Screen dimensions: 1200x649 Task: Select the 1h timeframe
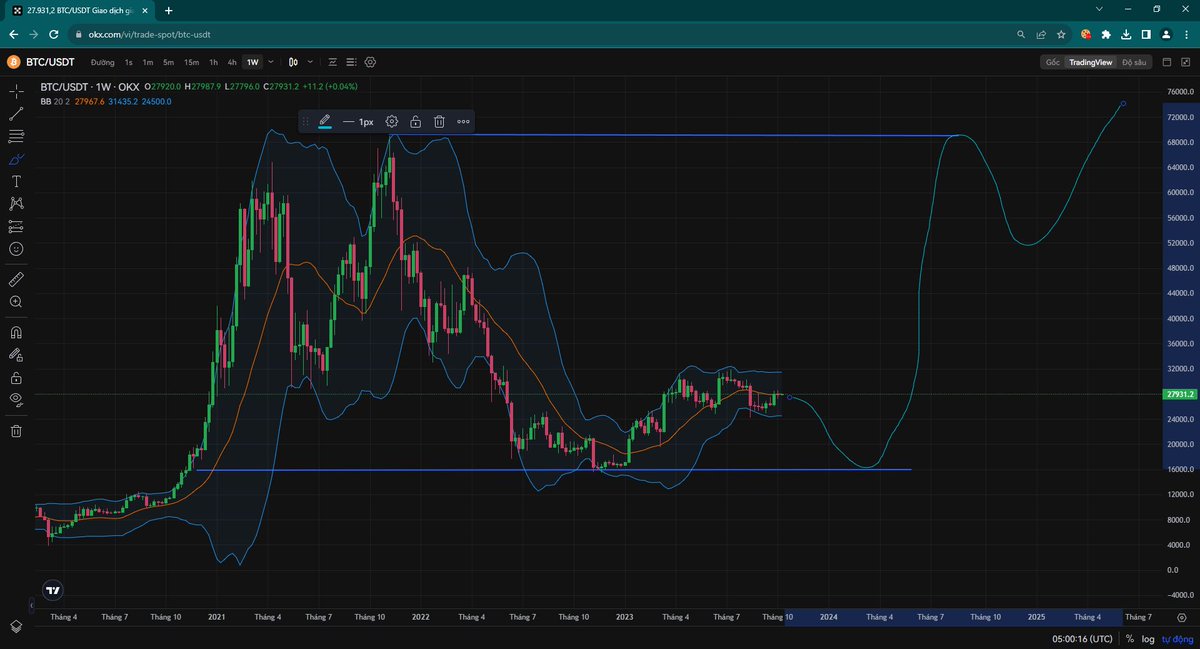(213, 62)
